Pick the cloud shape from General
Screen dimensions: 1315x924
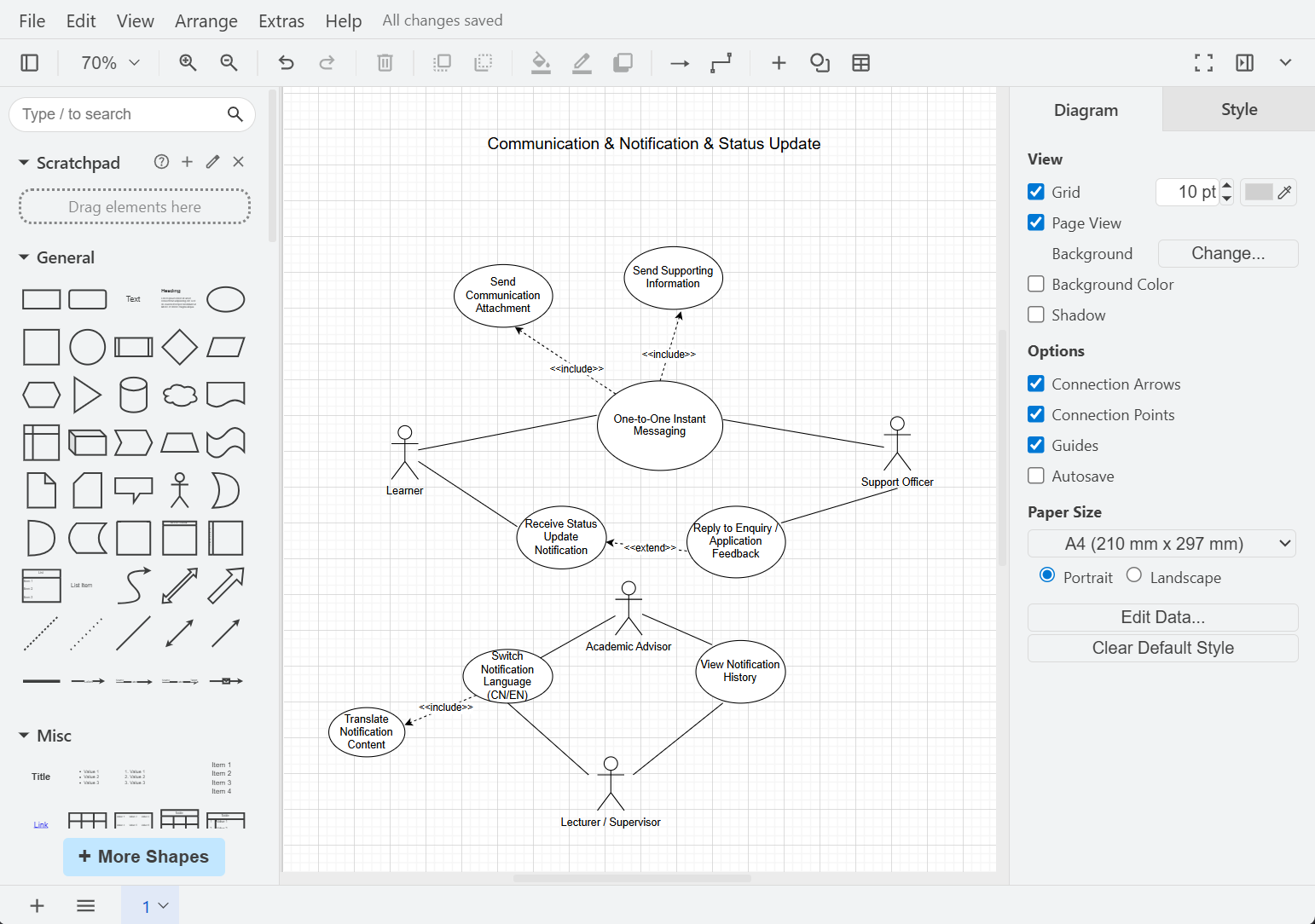179,395
